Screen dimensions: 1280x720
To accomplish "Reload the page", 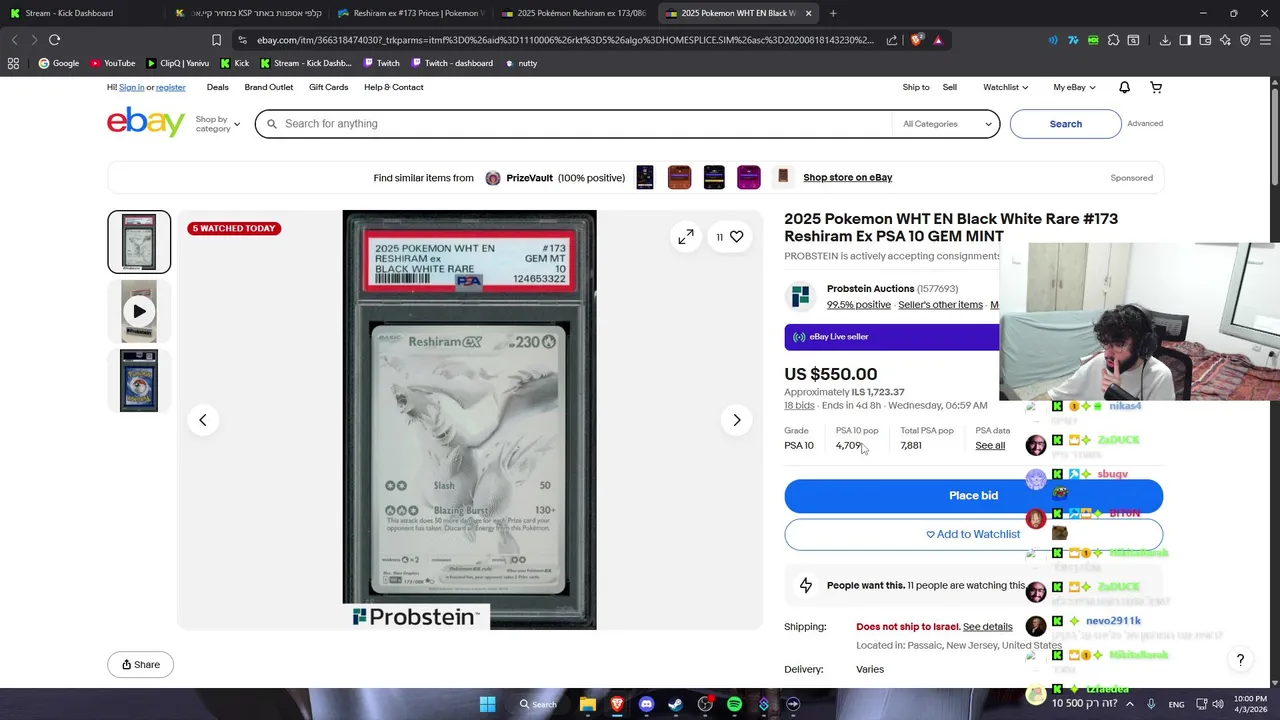I will point(54,40).
